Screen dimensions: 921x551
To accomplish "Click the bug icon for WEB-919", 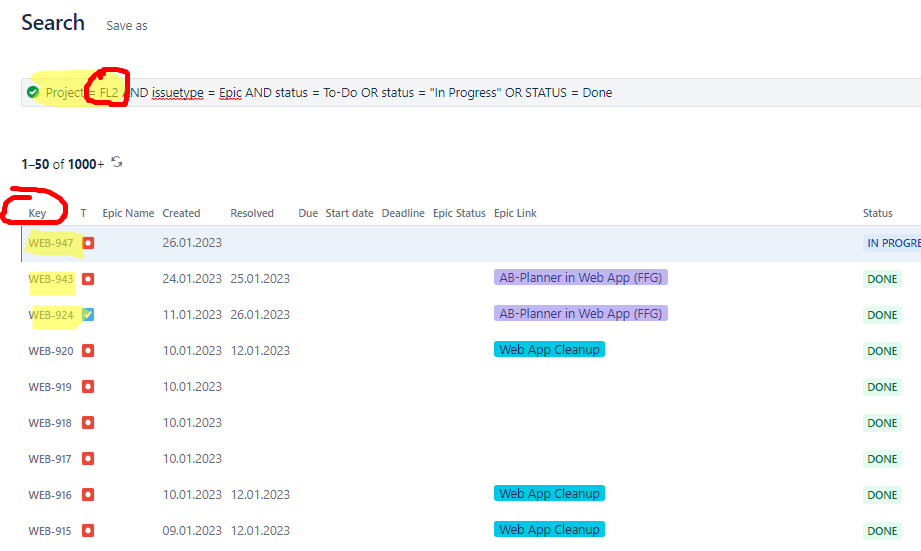I will point(88,387).
